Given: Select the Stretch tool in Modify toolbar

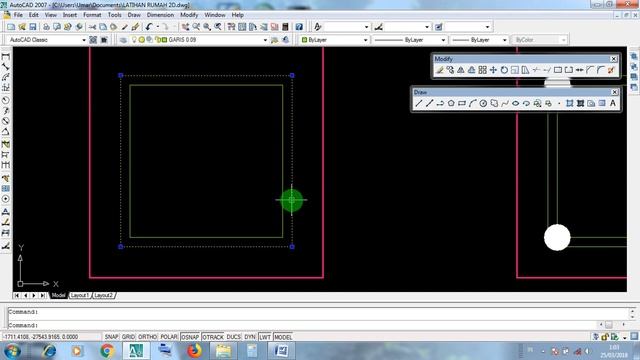Looking at the screenshot, I should coord(525,70).
